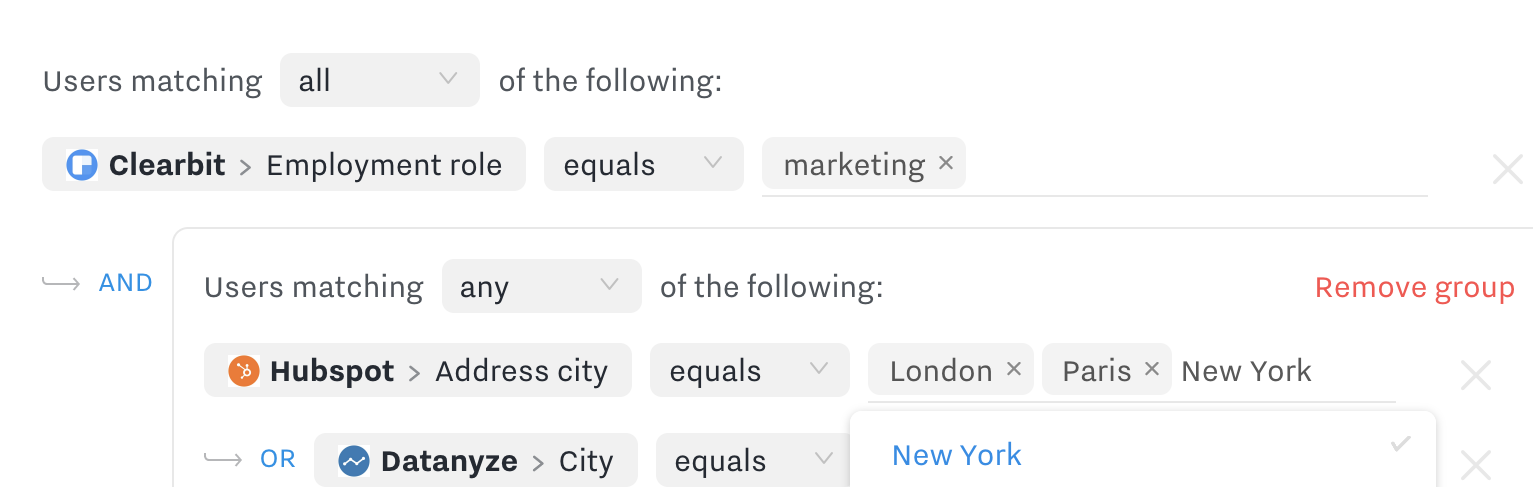
Task: Open the nested group 'any' match dropdown
Action: (541, 287)
